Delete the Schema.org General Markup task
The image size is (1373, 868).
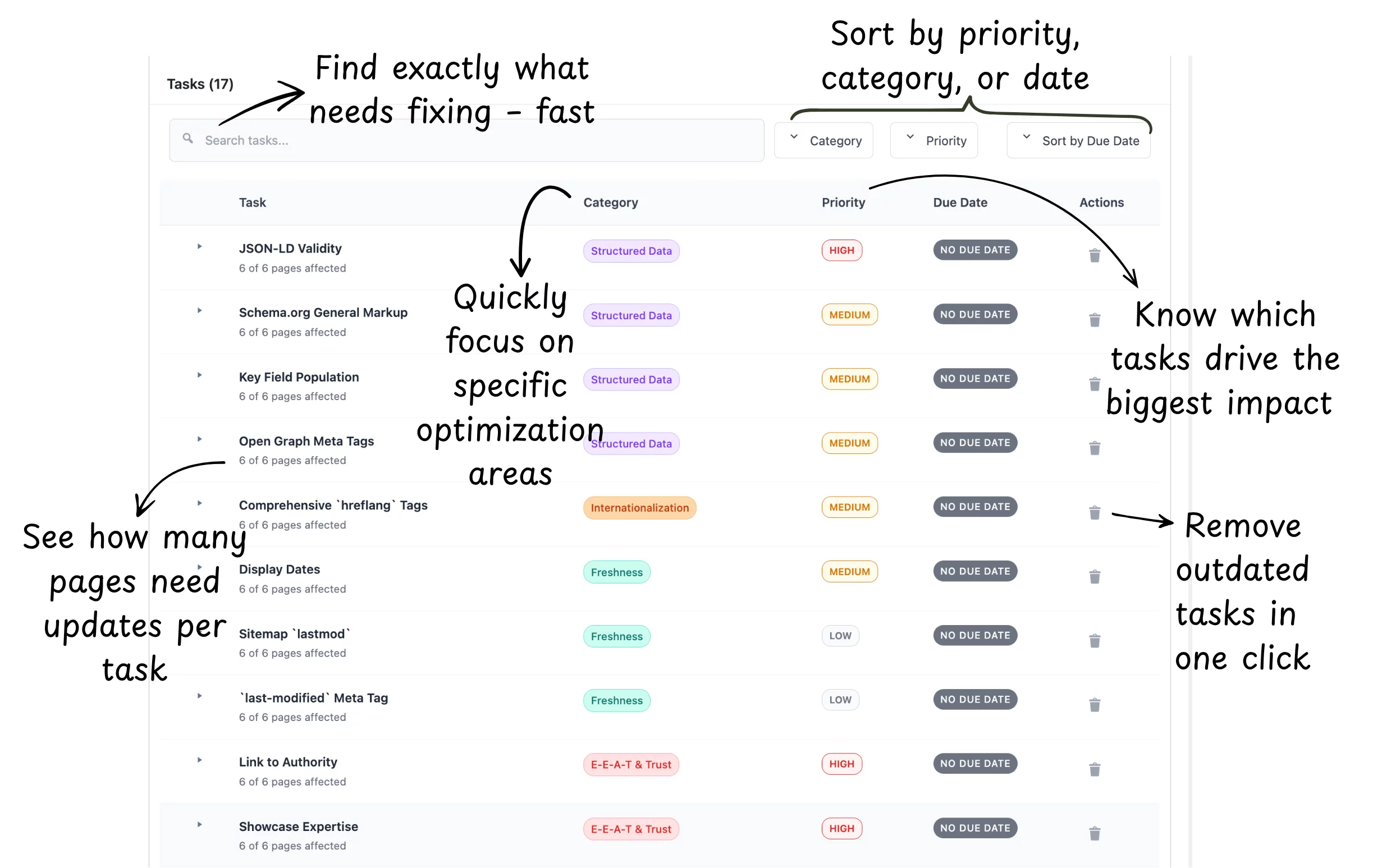click(x=1094, y=320)
